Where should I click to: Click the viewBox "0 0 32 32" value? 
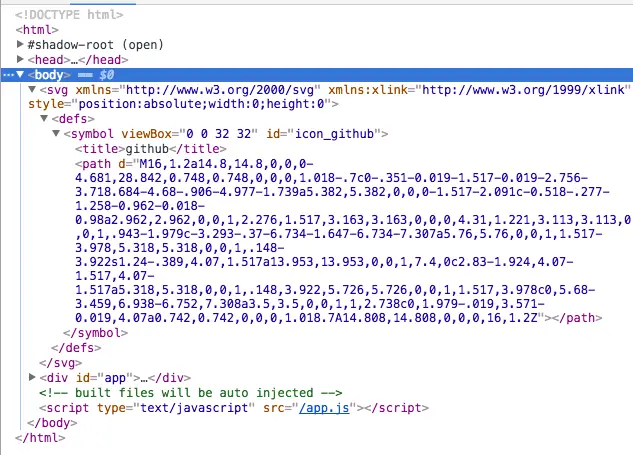(x=218, y=134)
